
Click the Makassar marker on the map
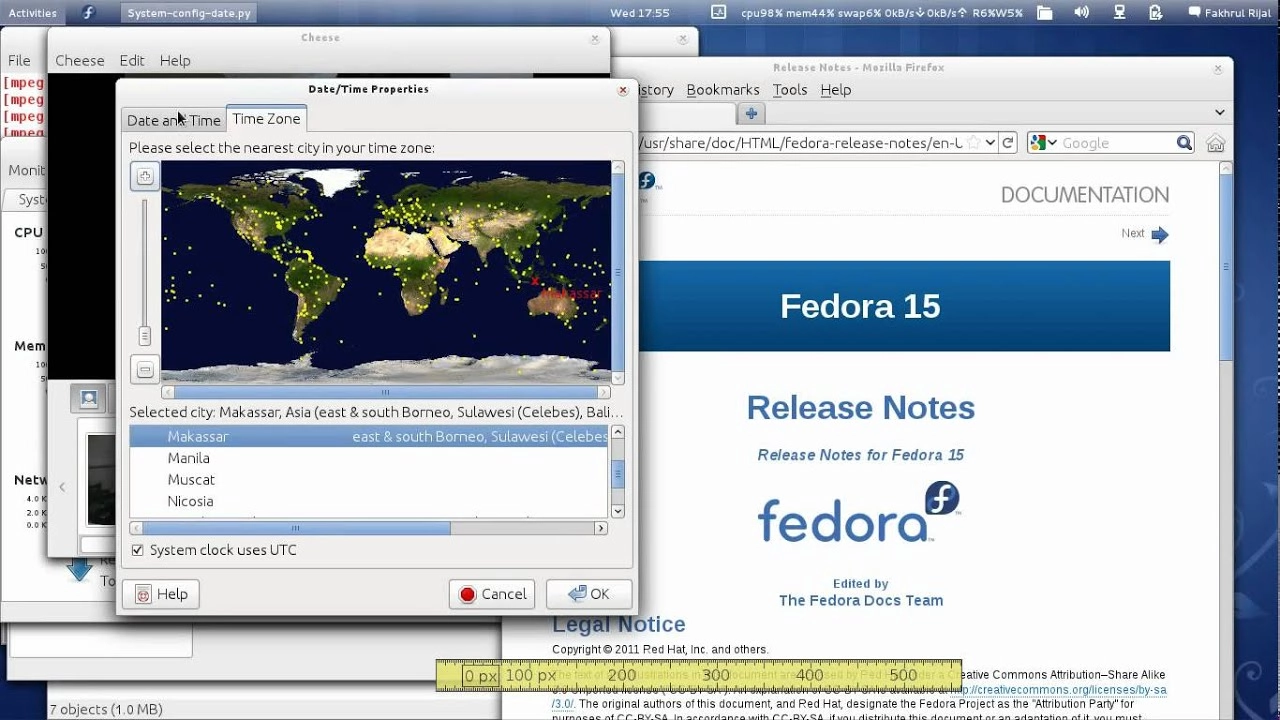tap(535, 282)
